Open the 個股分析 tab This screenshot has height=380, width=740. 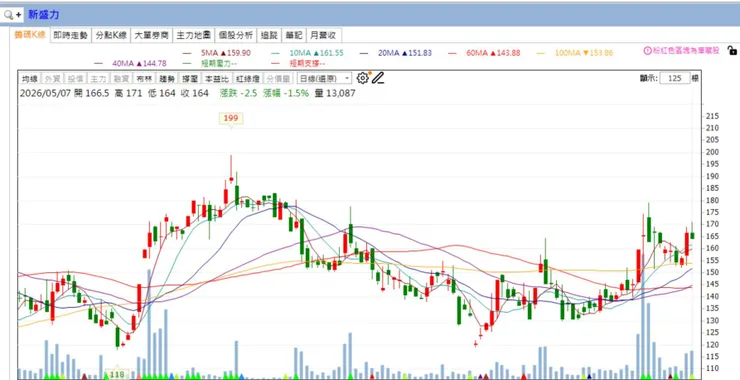click(235, 35)
